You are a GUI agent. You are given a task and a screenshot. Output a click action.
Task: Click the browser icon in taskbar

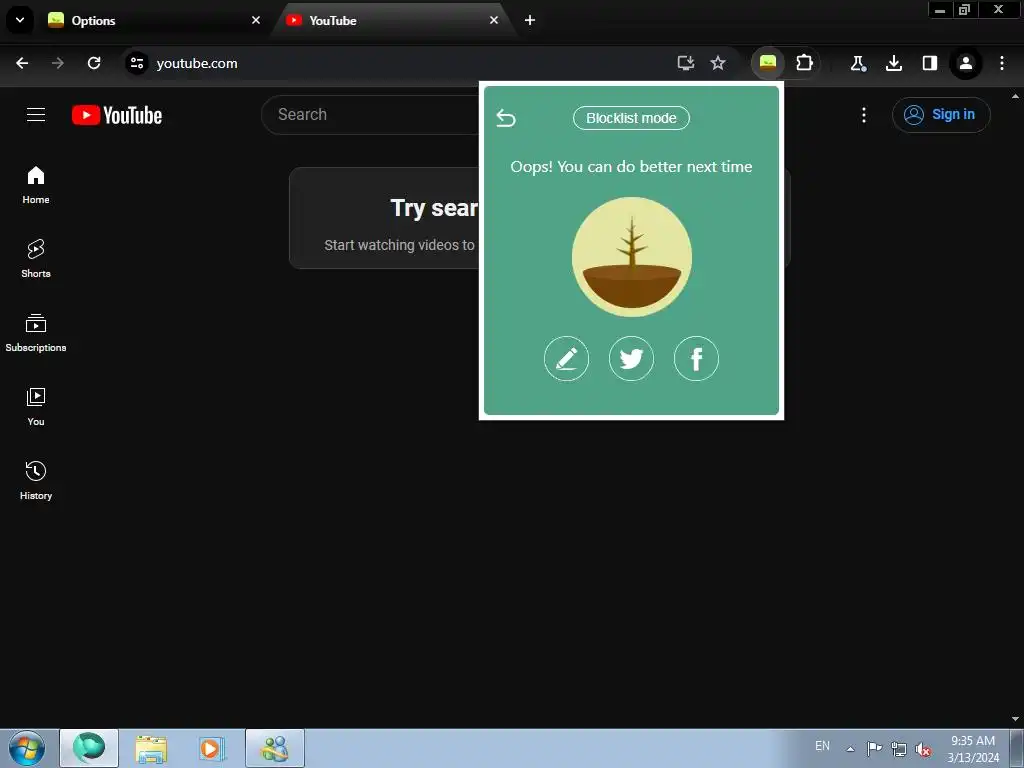point(89,748)
